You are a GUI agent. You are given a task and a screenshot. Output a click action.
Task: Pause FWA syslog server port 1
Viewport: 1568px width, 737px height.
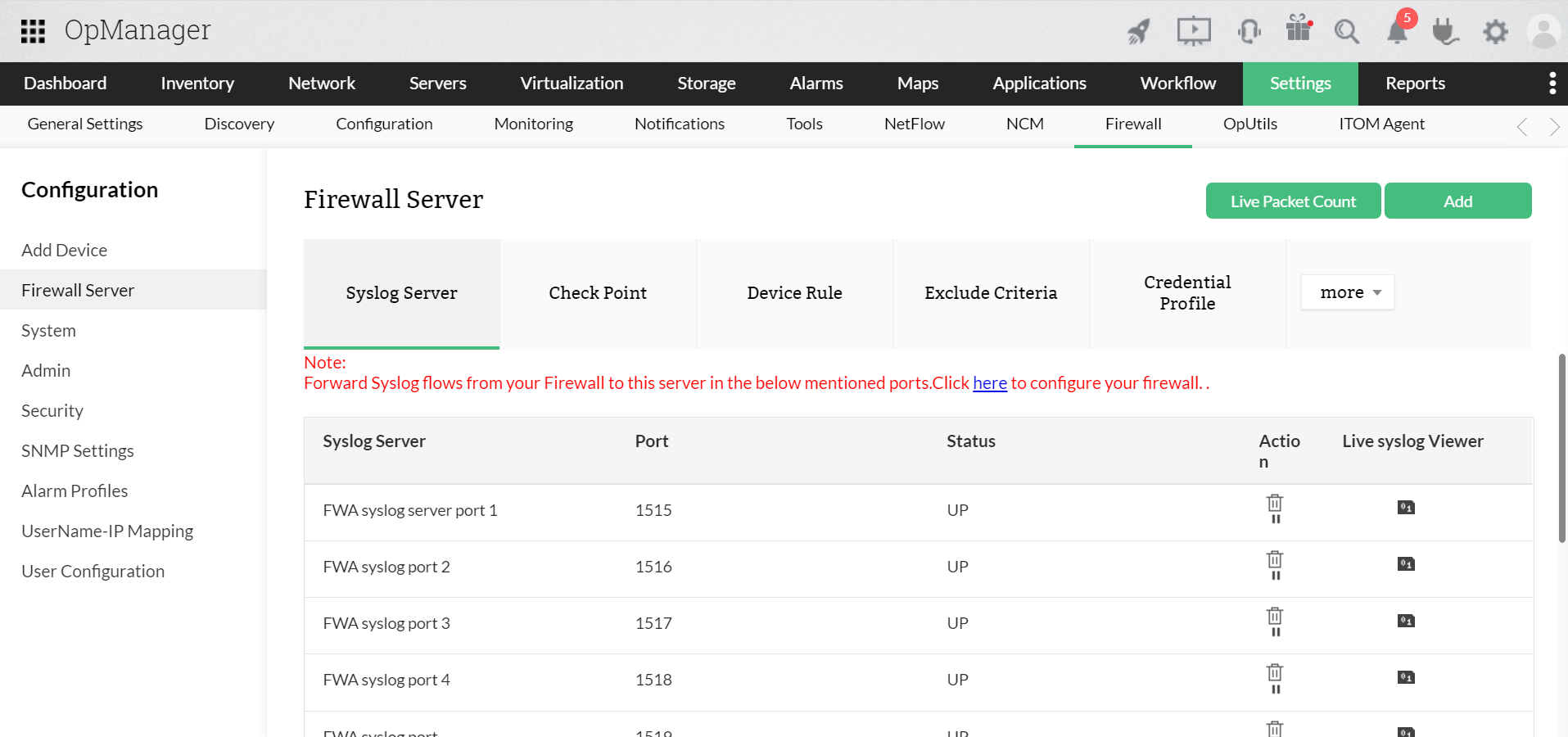tap(1276, 519)
